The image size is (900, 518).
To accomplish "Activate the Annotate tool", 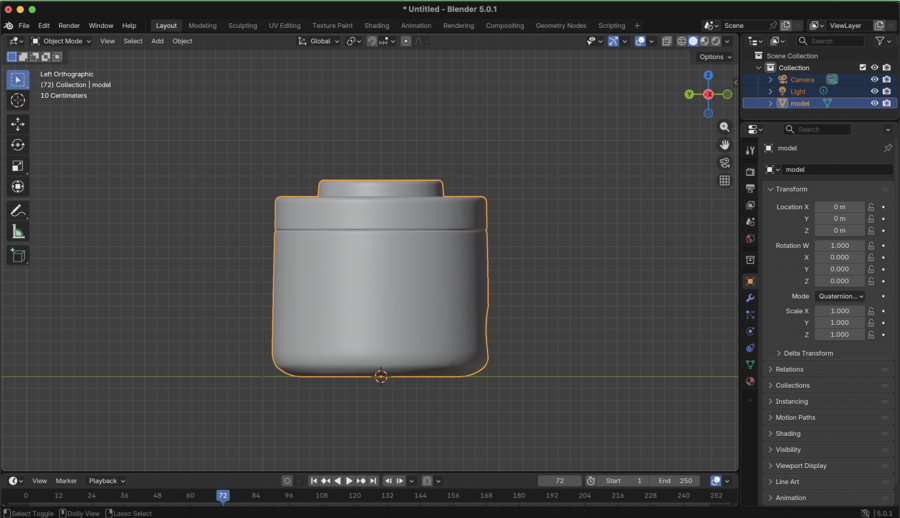I will coord(18,211).
